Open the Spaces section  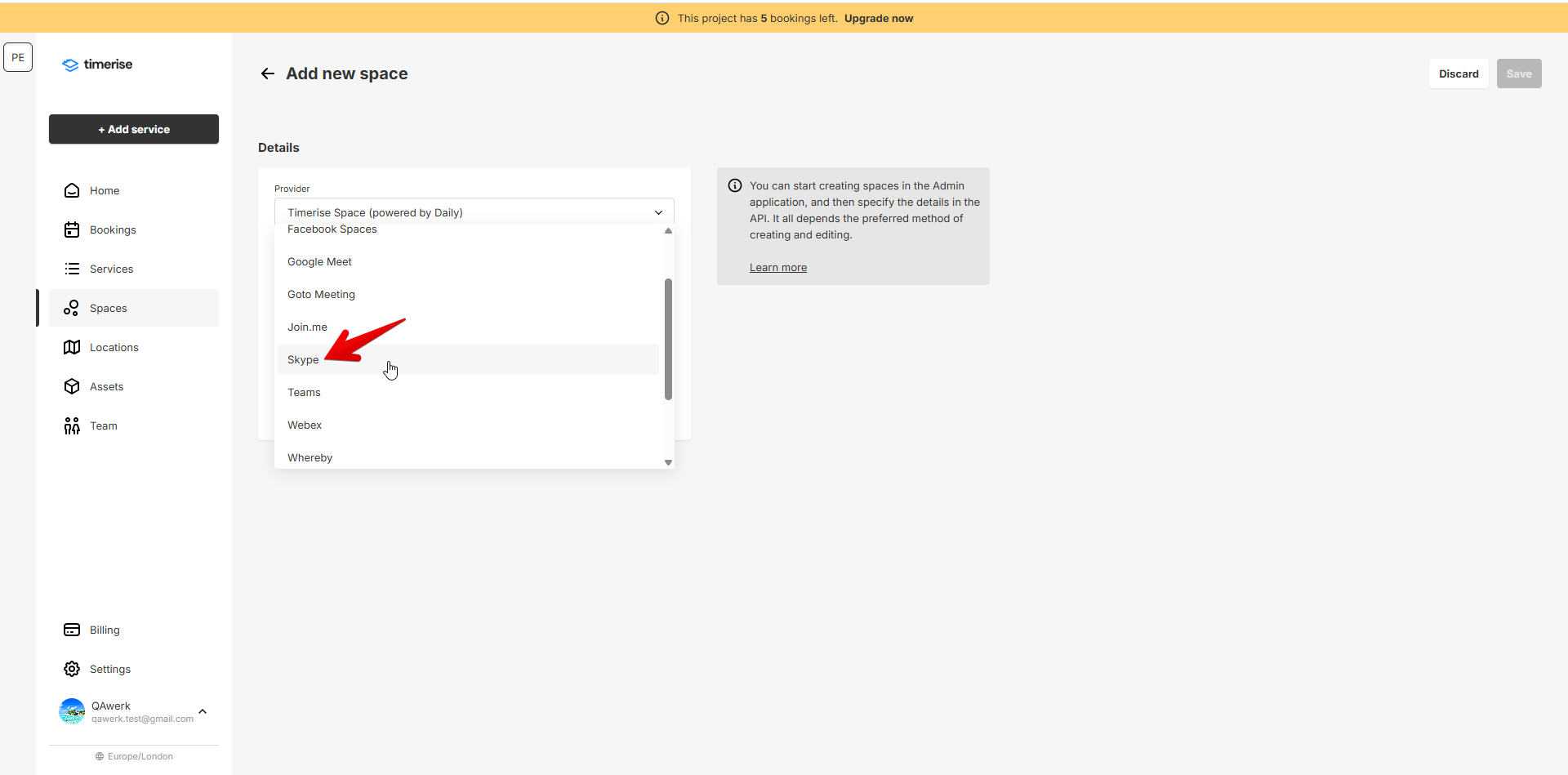pos(134,308)
